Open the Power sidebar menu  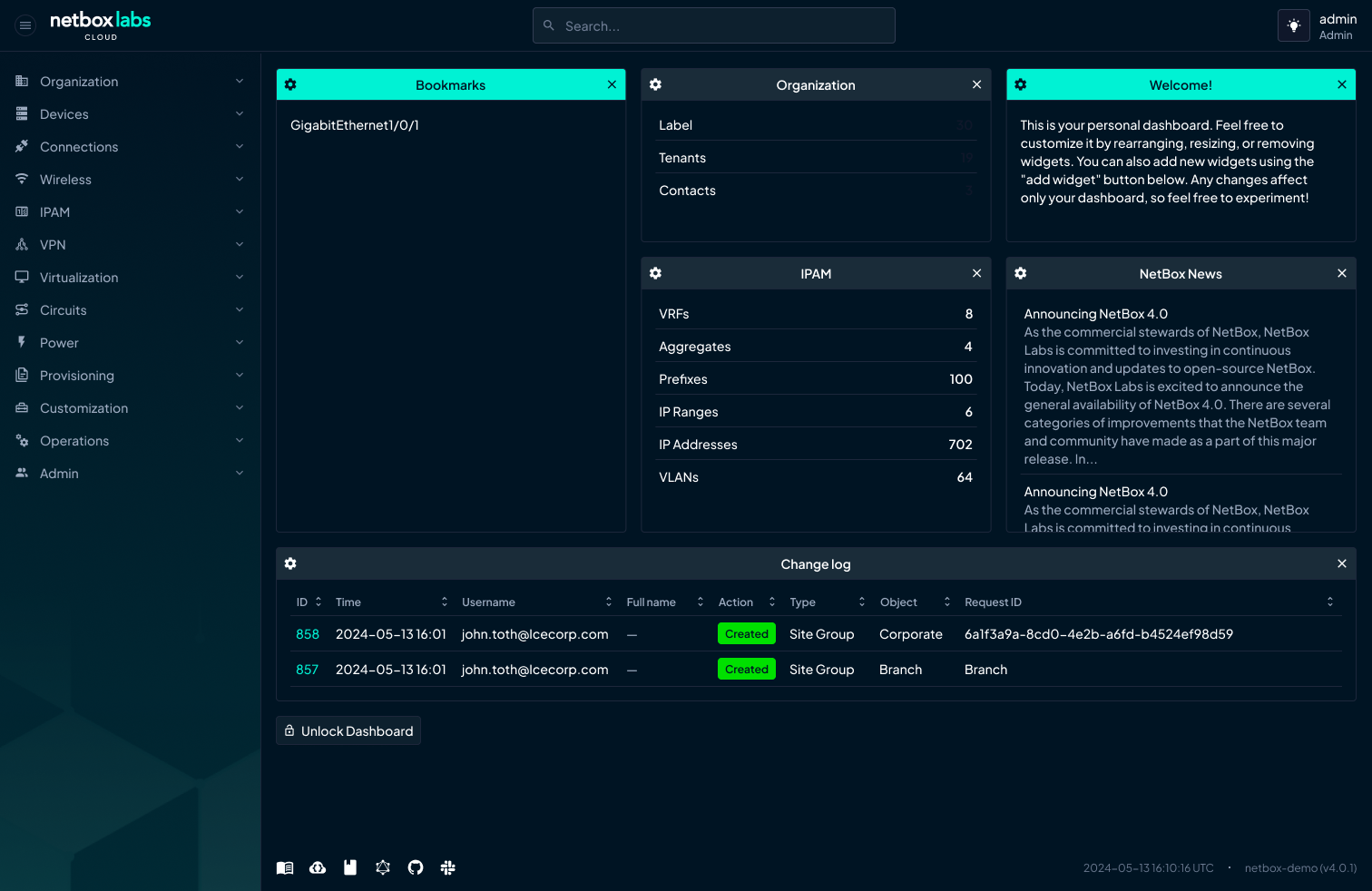[x=131, y=343]
